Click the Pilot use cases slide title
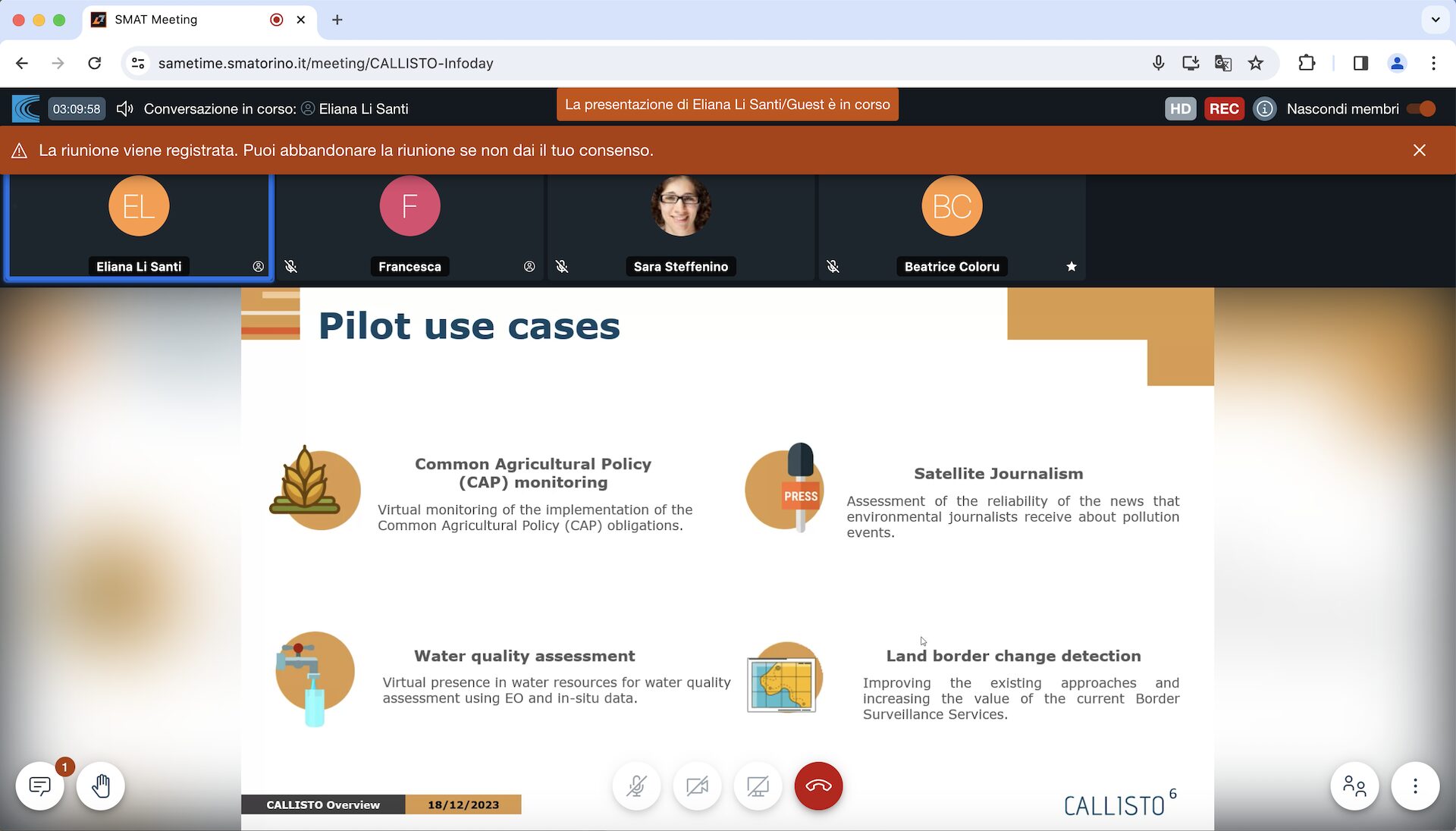Screen dimensions: 1456x831 469,326
